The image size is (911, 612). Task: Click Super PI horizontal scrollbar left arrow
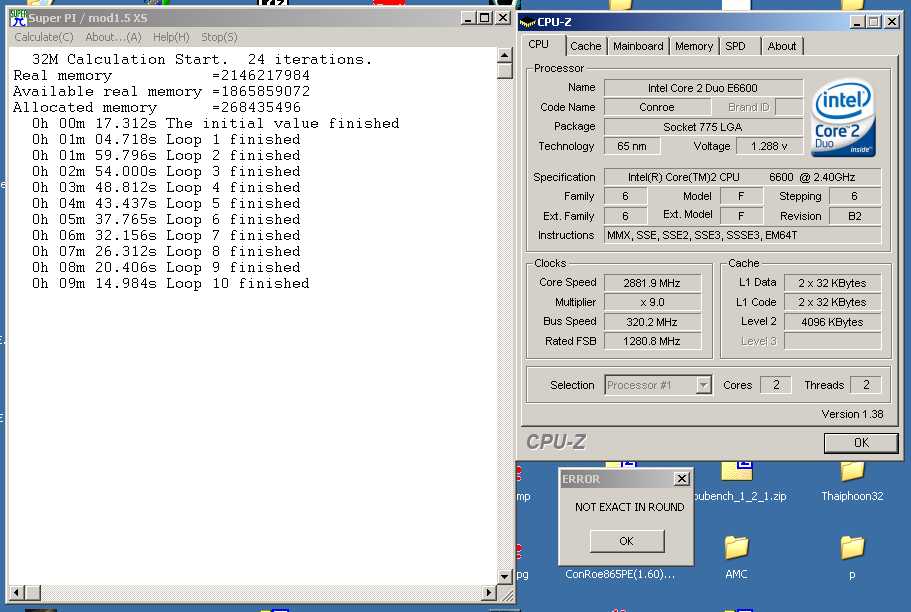click(17, 593)
